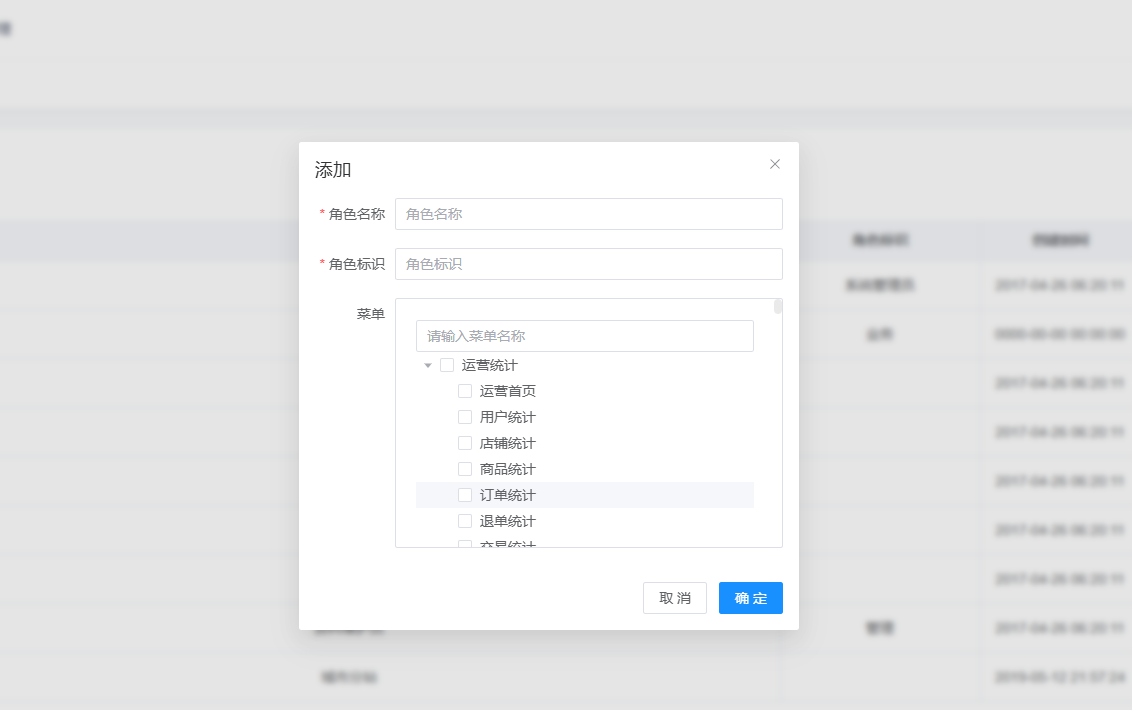Focus the 角色标识 text box

588,264
